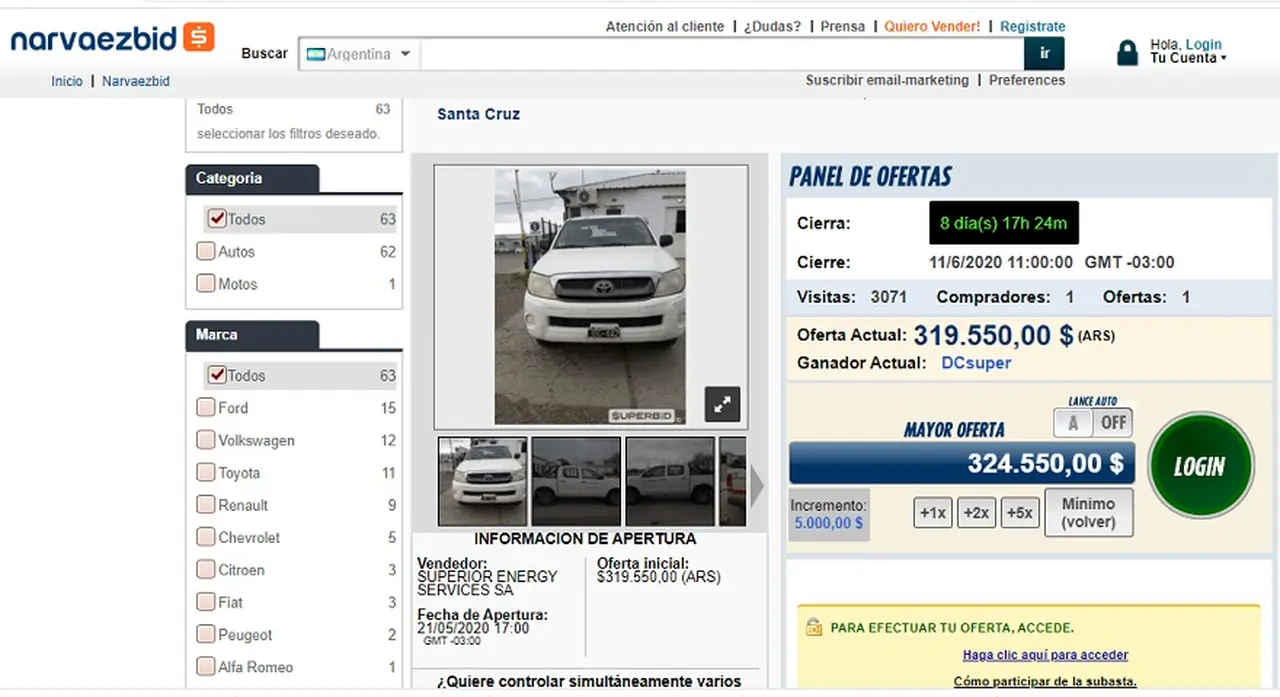The height and width of the screenshot is (697, 1280).
Task: Open DCsuper winner profile link
Action: tap(976, 363)
